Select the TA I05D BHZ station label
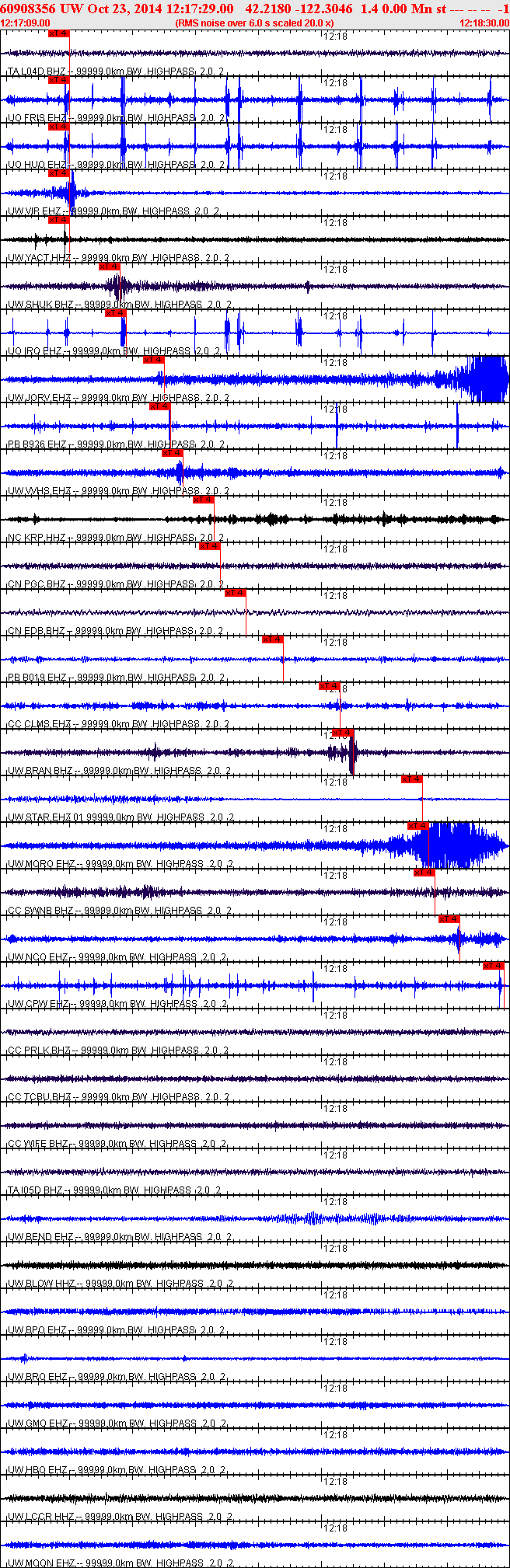 (35, 1190)
